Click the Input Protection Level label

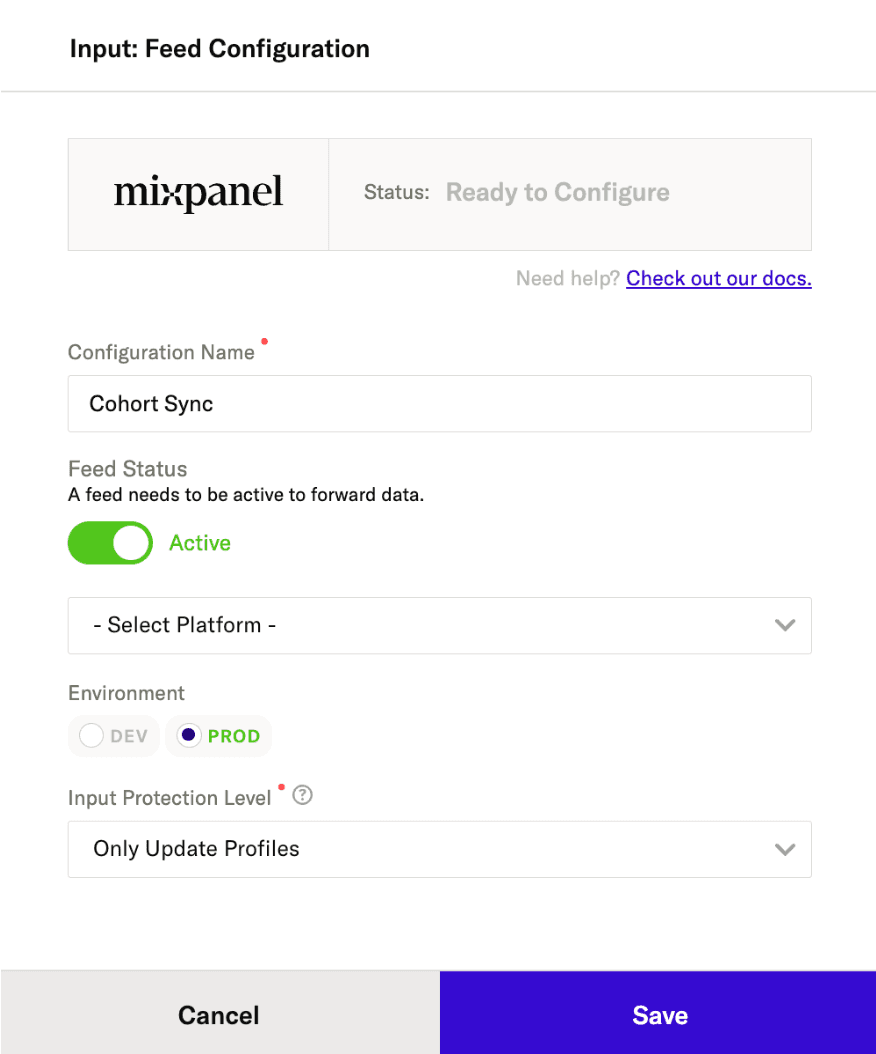click(169, 798)
